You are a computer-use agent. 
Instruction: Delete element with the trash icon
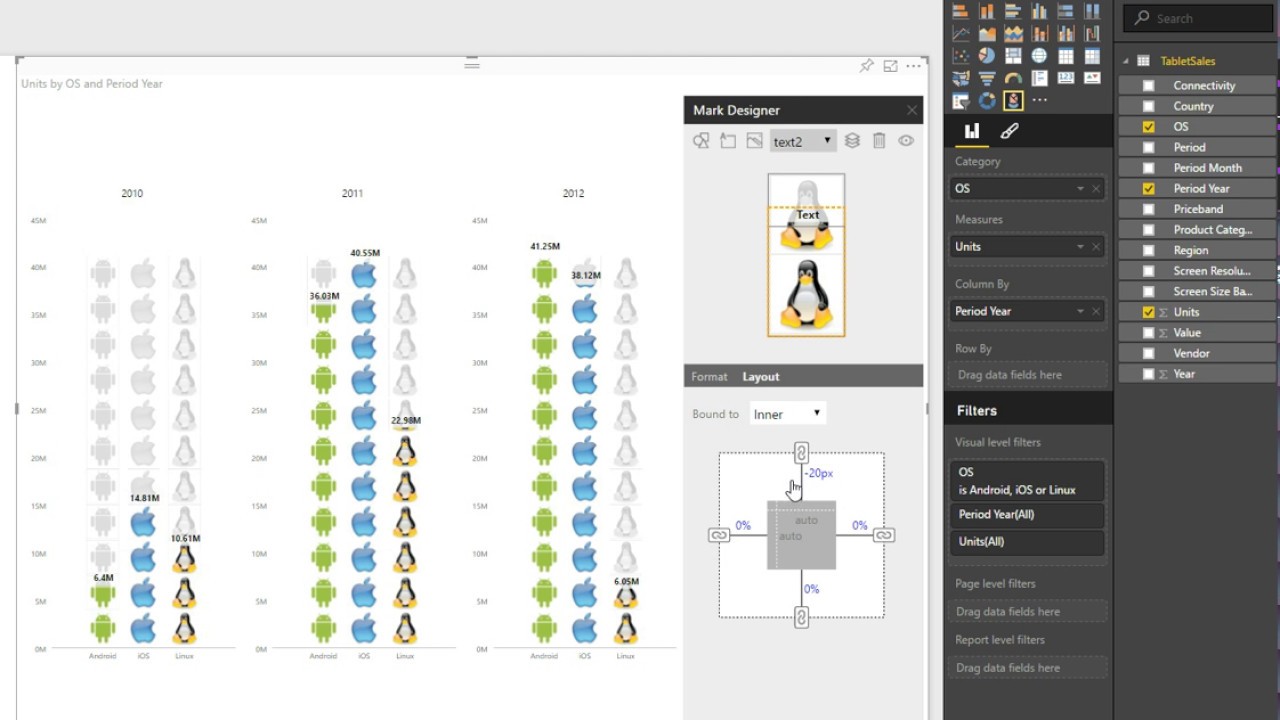click(879, 141)
